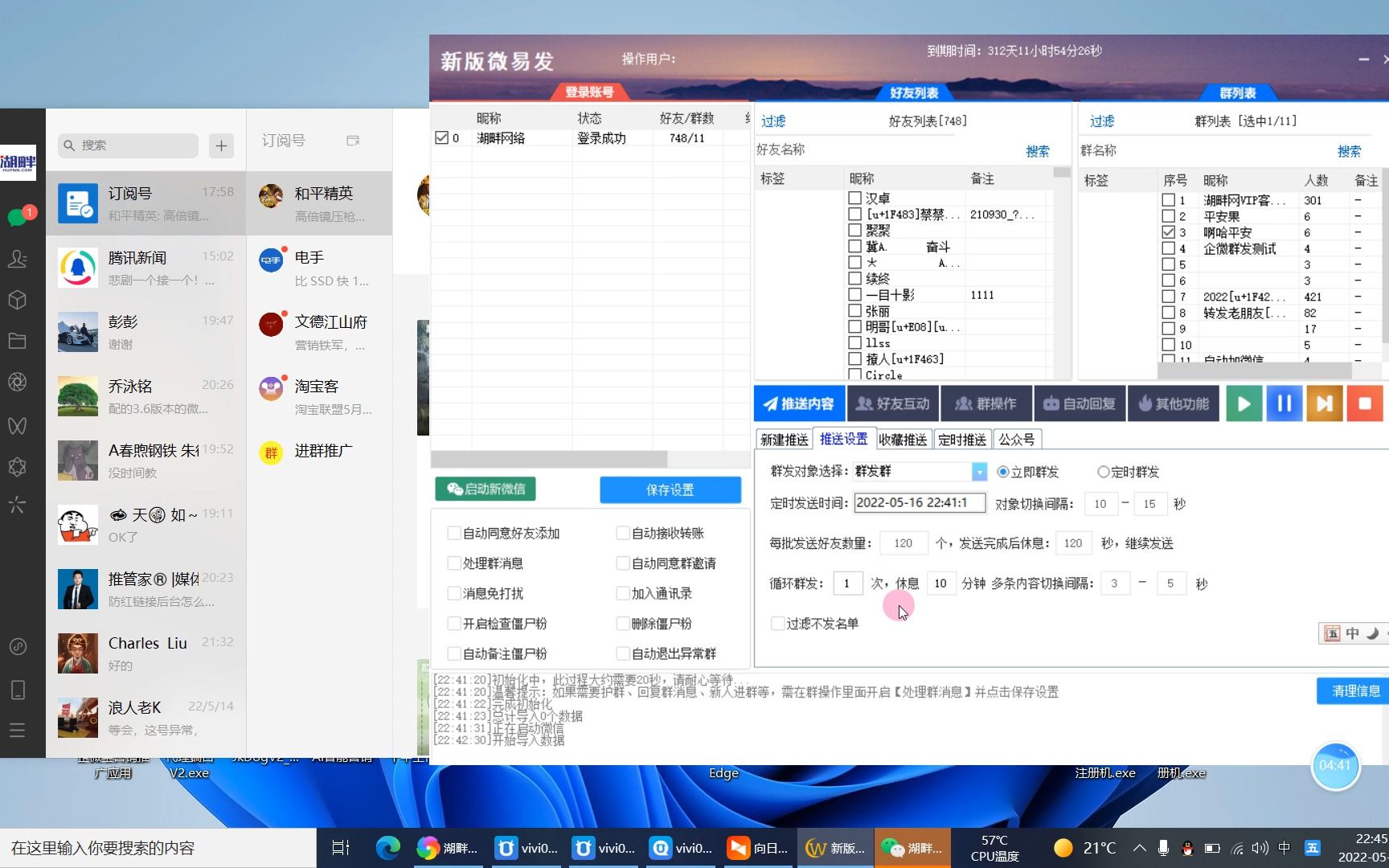This screenshot has width=1389, height=868.
Task: Select 立即群发 radio button
Action: 1002,472
